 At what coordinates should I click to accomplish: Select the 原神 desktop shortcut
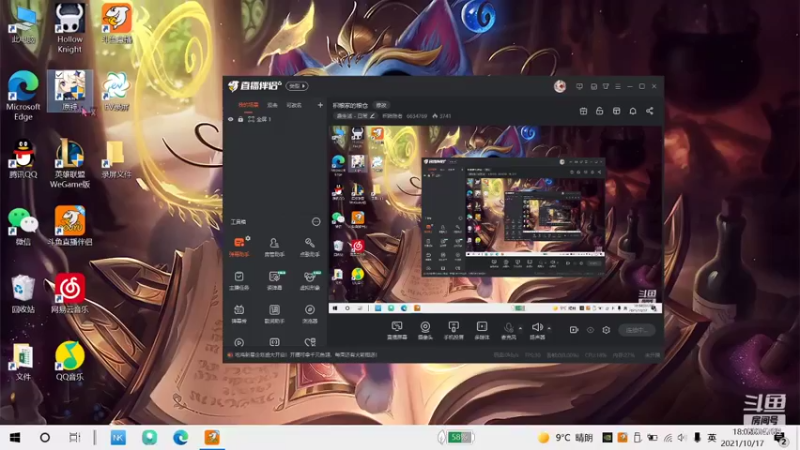(70, 91)
